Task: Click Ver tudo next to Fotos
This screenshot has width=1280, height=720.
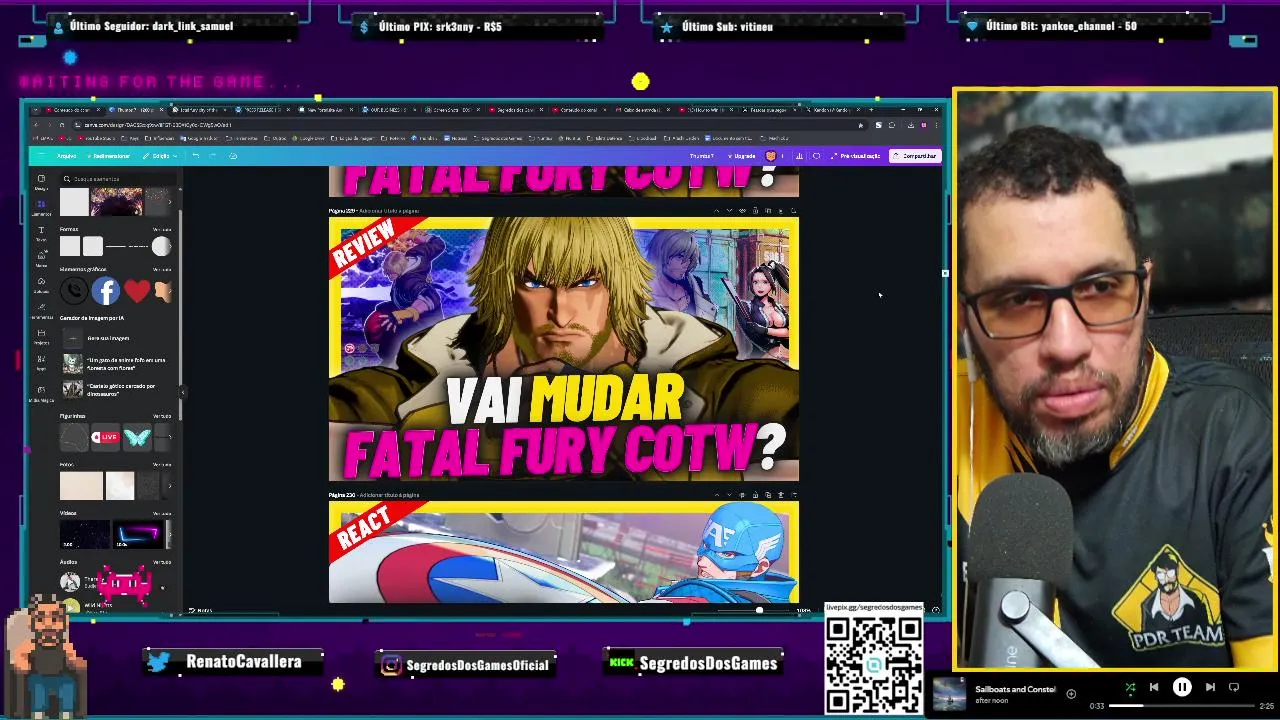Action: (x=162, y=465)
